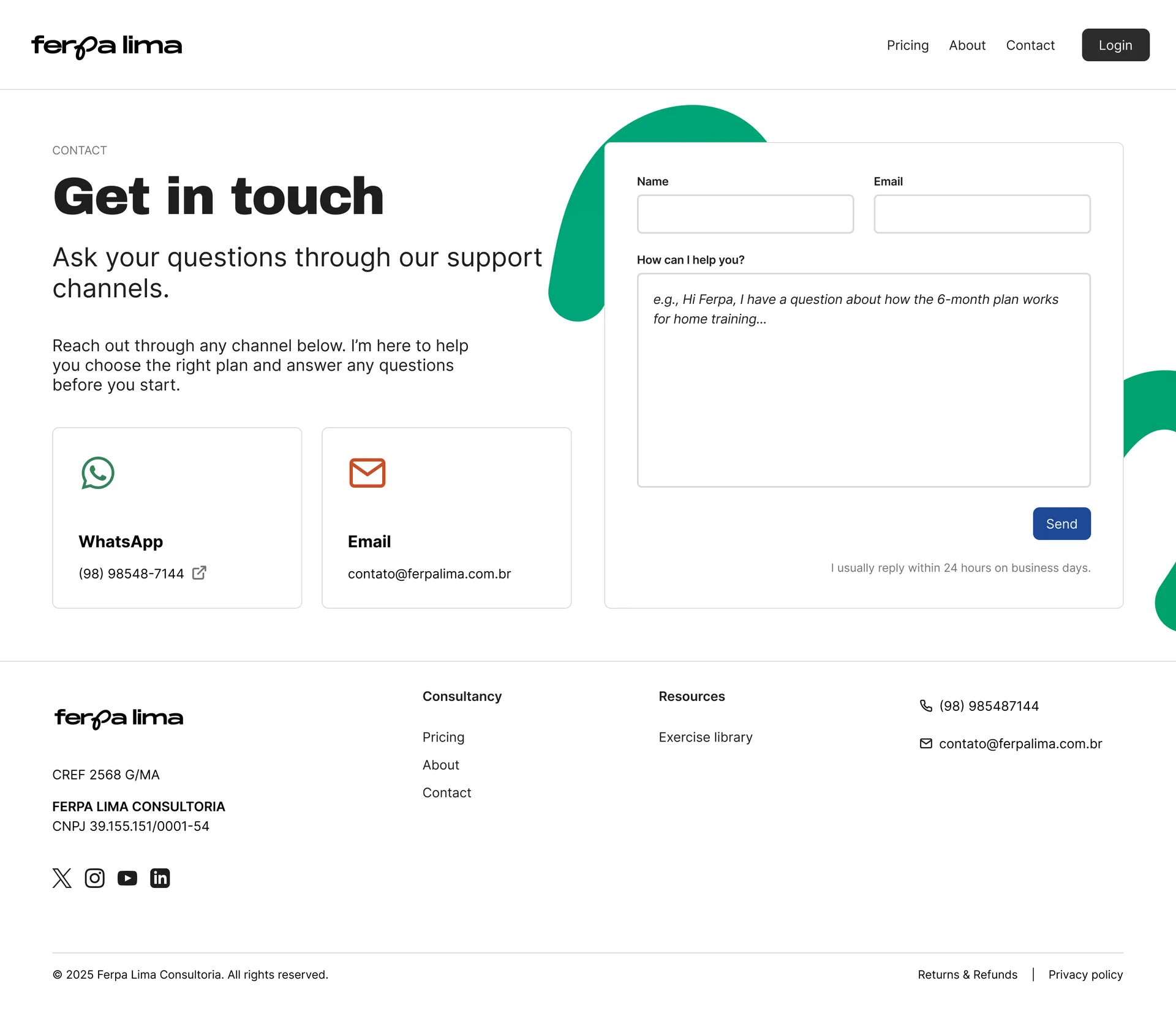The image size is (1176, 1035).
Task: Open Pricing in the top navigation
Action: (908, 45)
